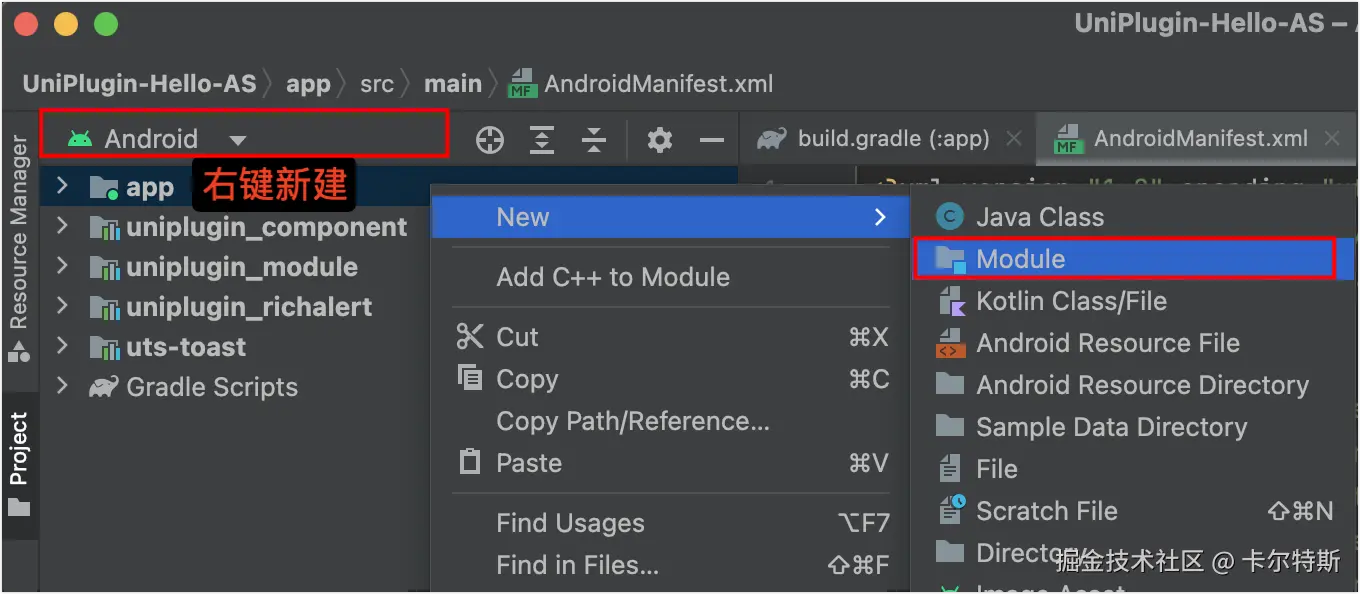Click the locate/select opened file target icon

pos(490,140)
